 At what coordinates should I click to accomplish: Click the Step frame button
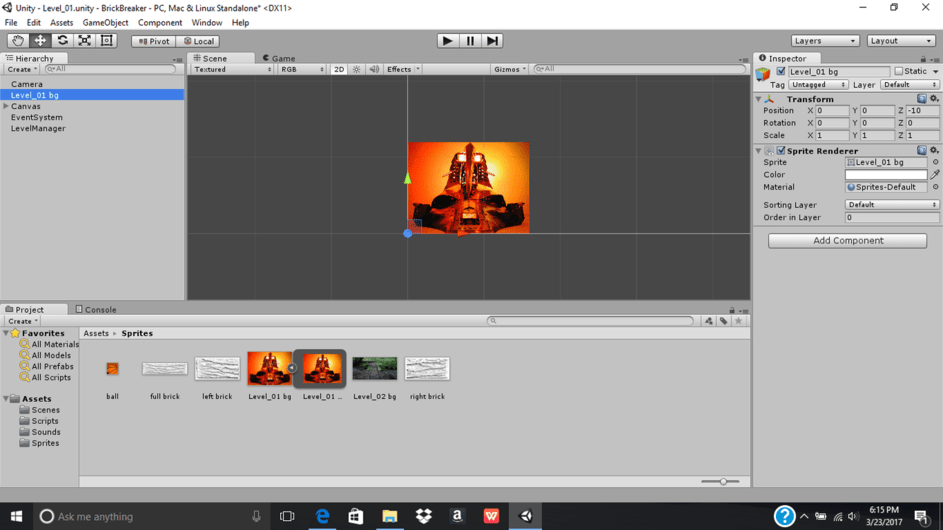coord(492,41)
